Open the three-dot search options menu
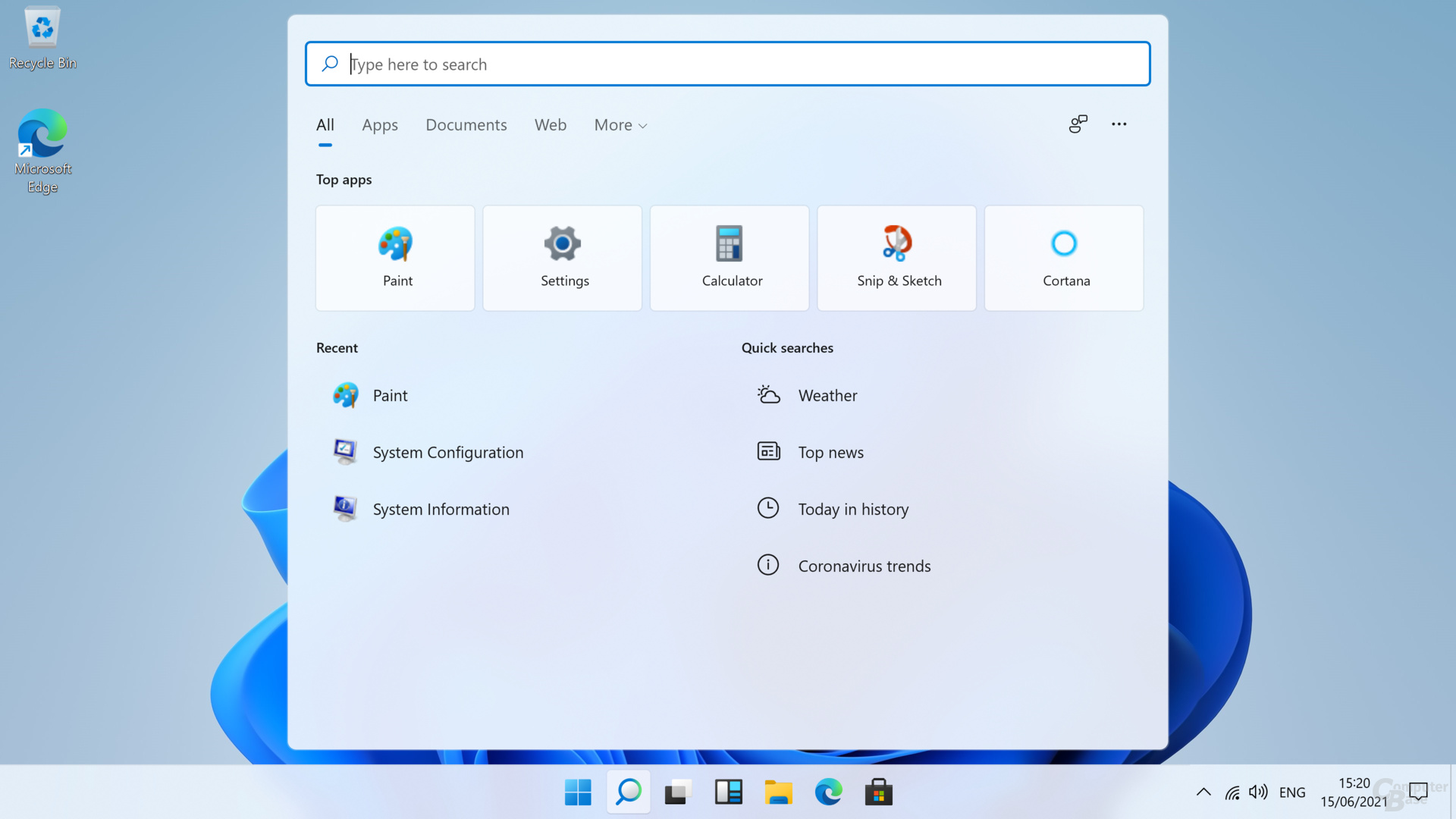The width and height of the screenshot is (1456, 819). pyautogui.click(x=1119, y=124)
